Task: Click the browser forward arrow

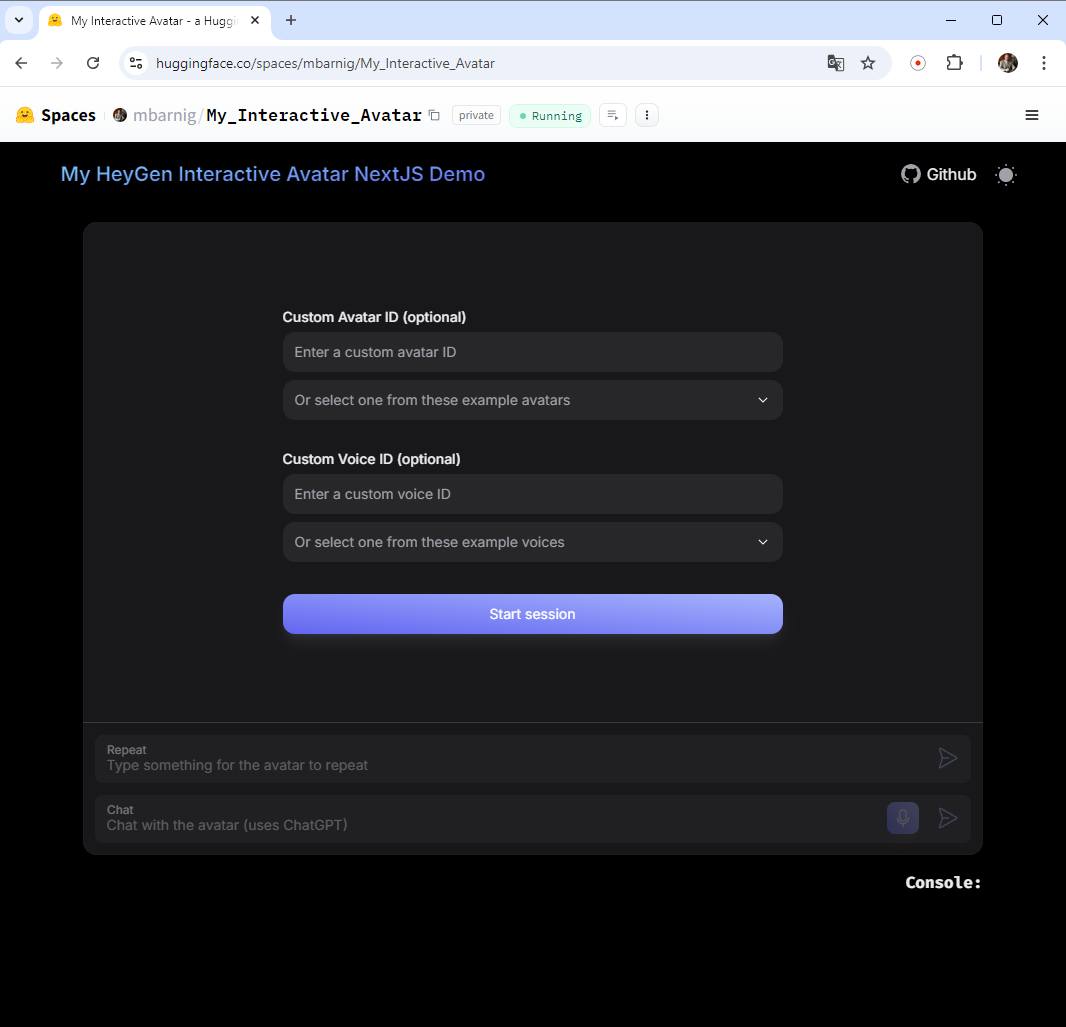Action: click(x=57, y=63)
